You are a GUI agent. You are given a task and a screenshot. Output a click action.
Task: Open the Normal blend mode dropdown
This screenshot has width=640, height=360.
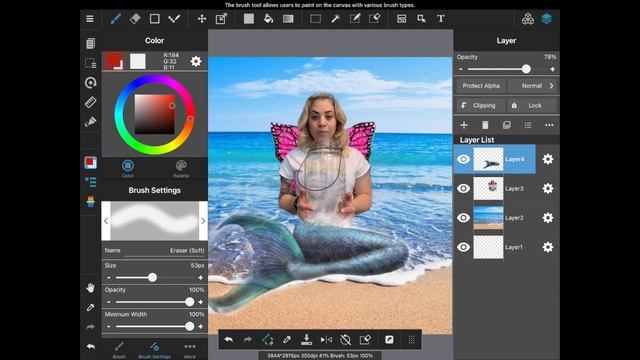pyautogui.click(x=533, y=86)
